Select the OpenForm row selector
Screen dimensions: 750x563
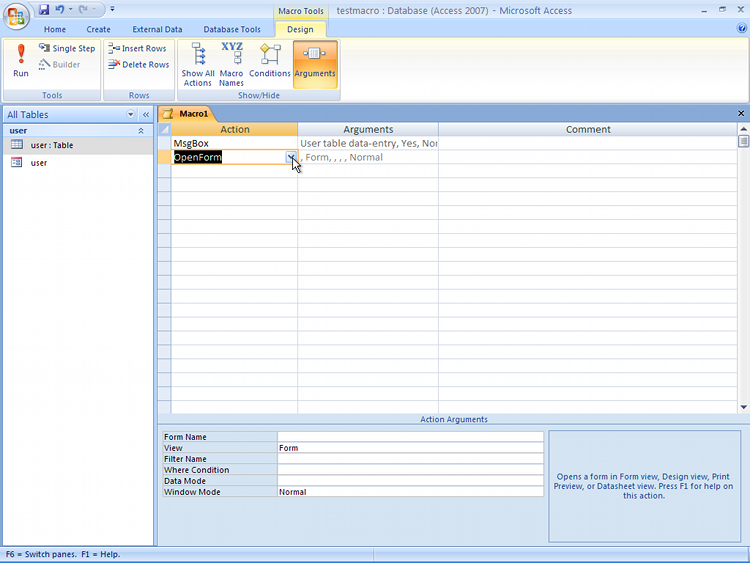[x=165, y=157]
